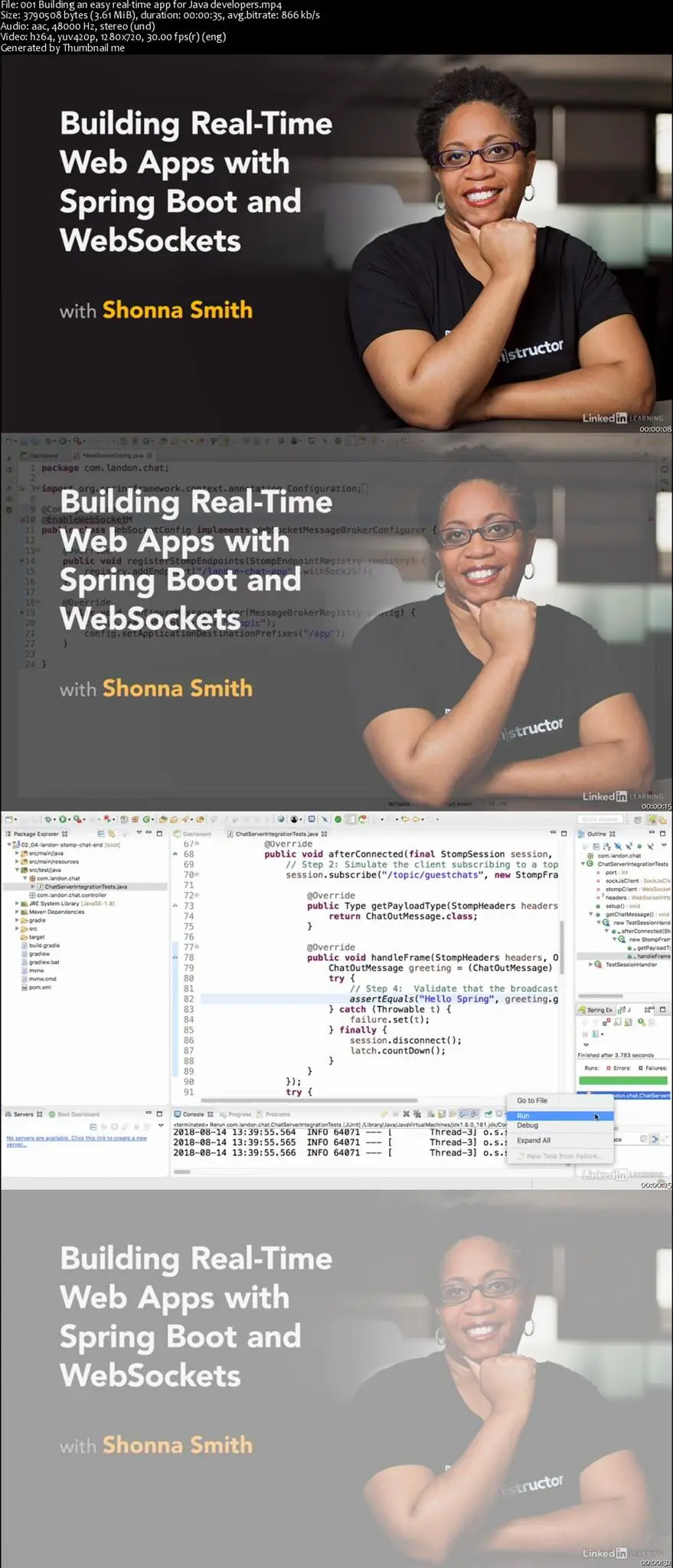Click the Sort icon in Outline toolbar

(606, 846)
